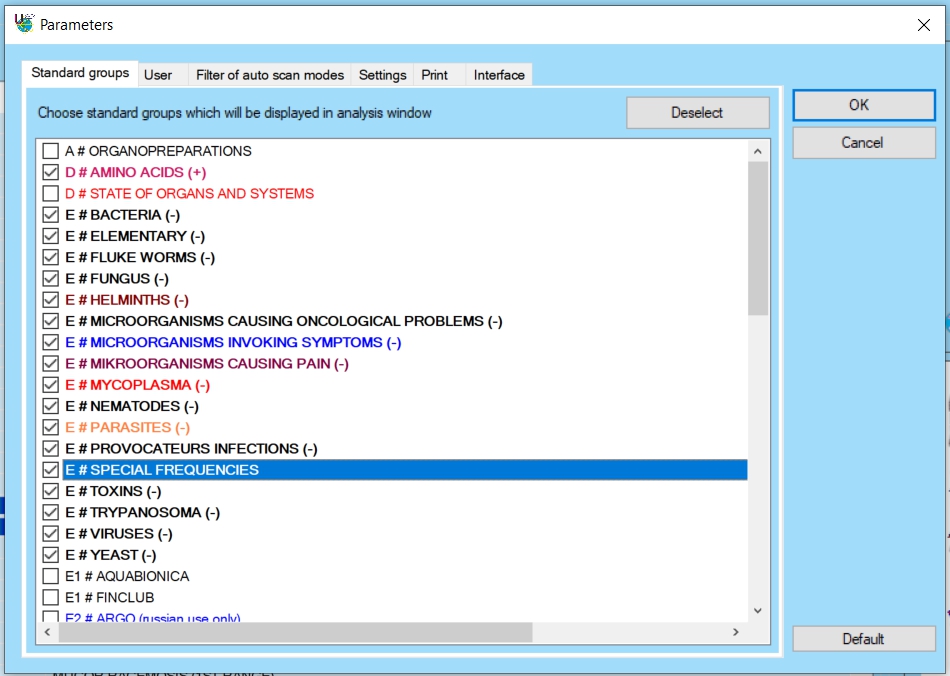Screen dimensions: 950x676
Task: Close the Parameters dialog window
Action: click(923, 25)
